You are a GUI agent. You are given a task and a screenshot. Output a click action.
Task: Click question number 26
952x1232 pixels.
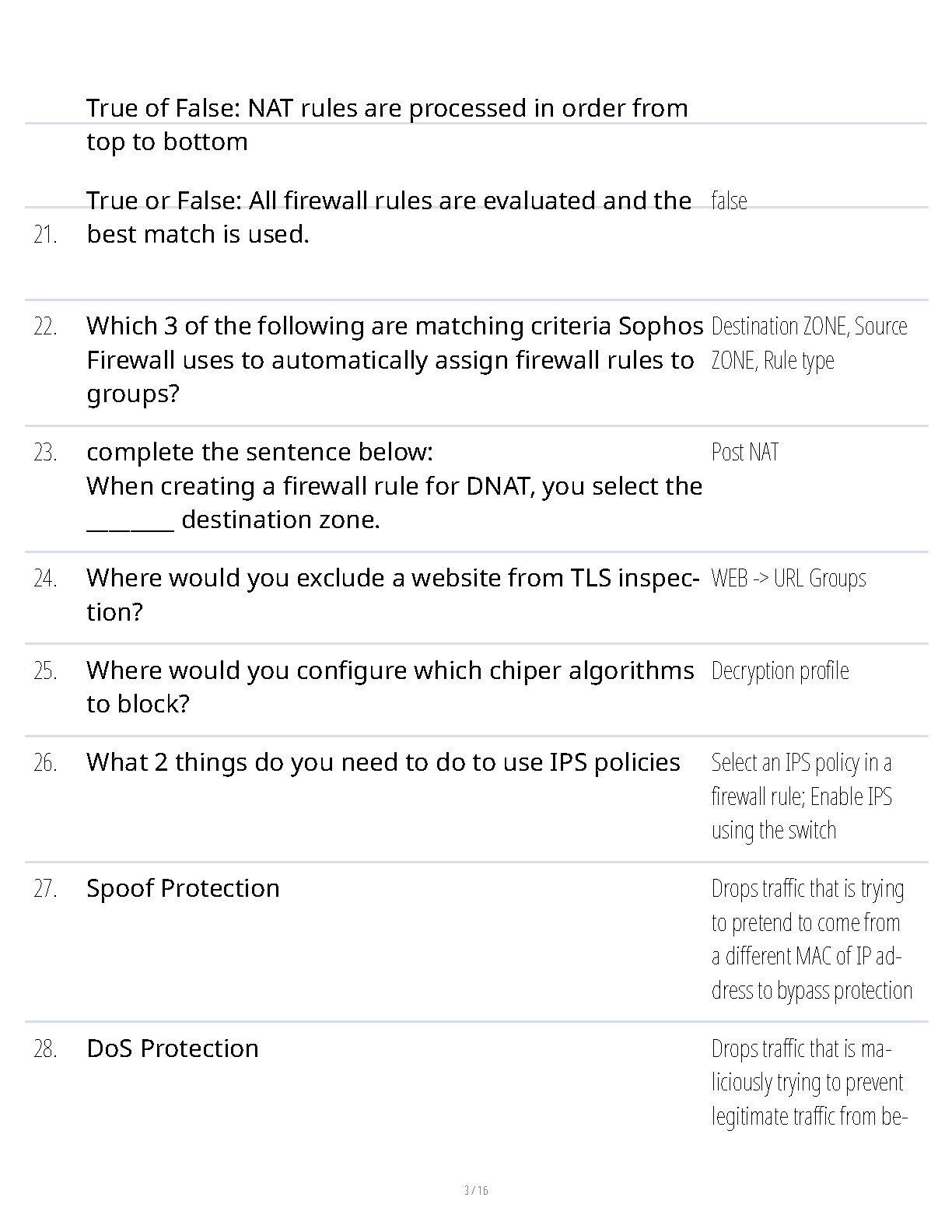tap(46, 763)
